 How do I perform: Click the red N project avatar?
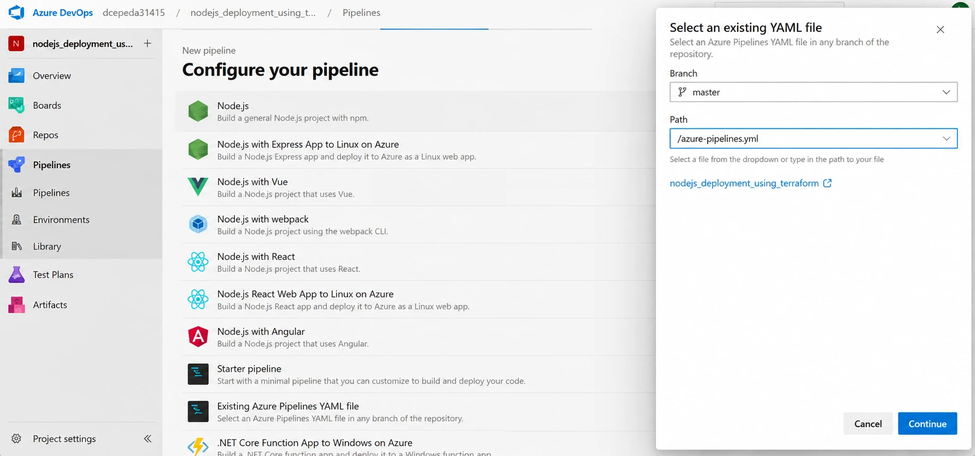point(16,44)
